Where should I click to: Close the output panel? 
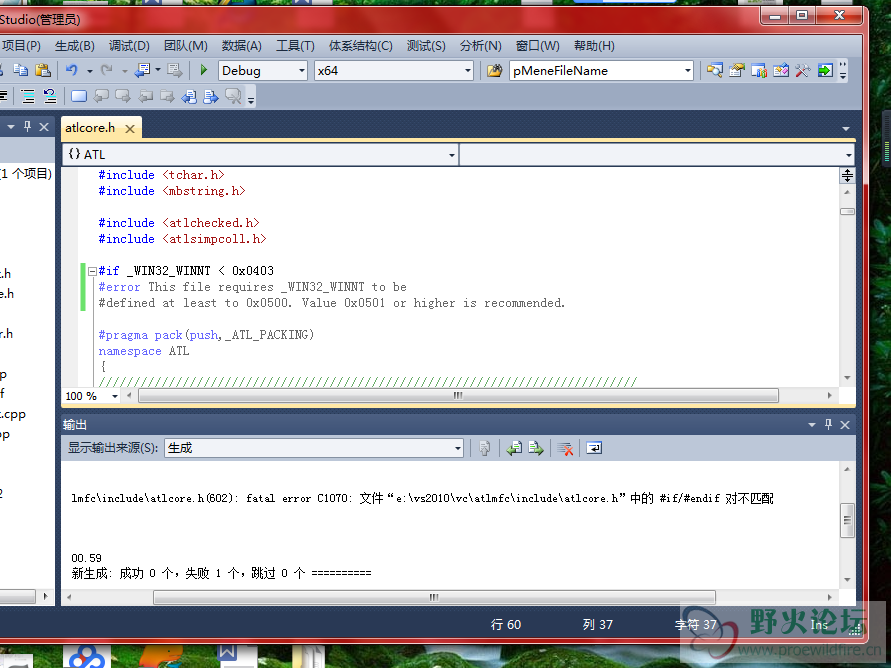pos(845,425)
